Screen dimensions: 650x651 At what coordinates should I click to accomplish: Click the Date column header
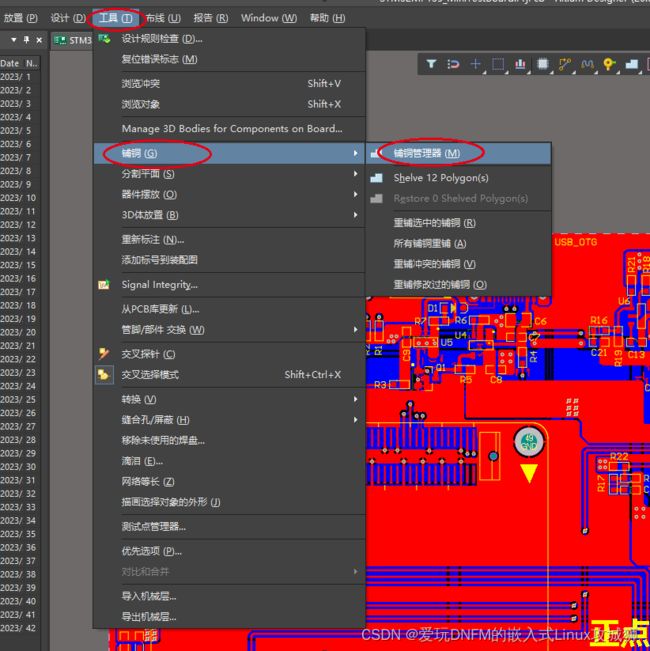tap(10, 63)
